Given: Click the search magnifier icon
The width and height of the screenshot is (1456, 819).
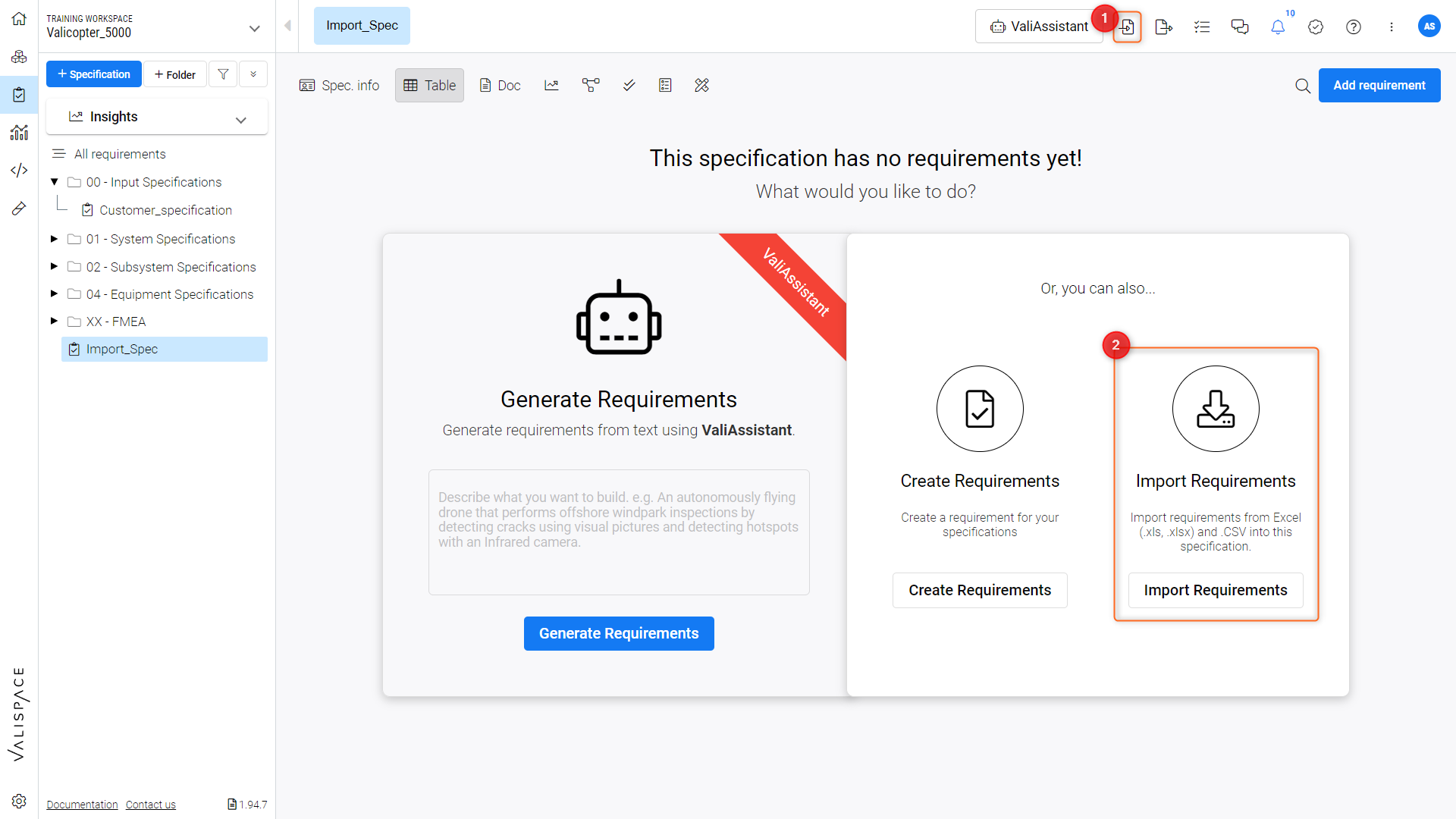Looking at the screenshot, I should [1303, 86].
